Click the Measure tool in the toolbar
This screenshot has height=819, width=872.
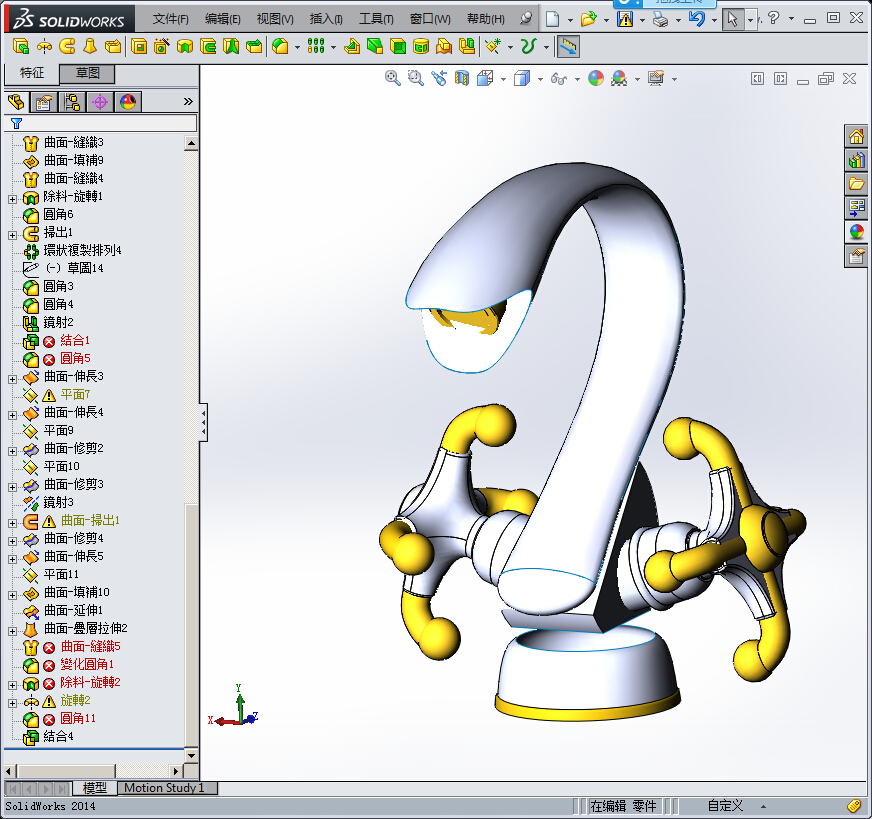567,46
